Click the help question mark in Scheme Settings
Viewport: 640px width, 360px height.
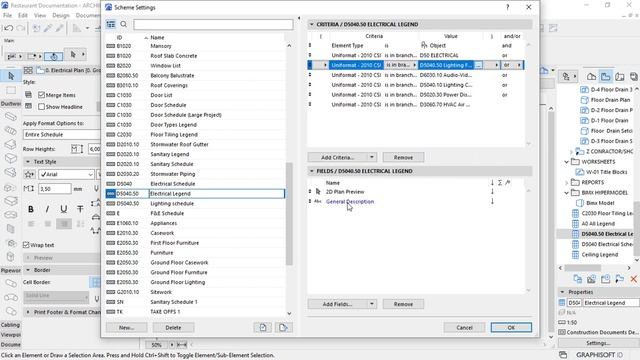507,7
